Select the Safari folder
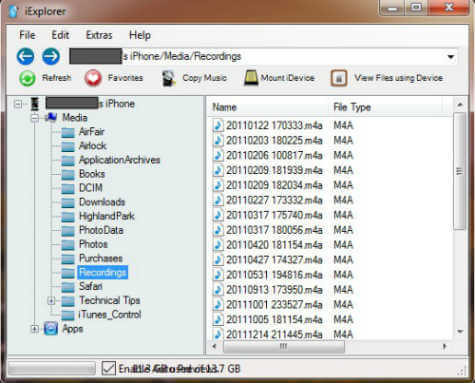Viewport: 475px width, 383px height. pos(91,286)
